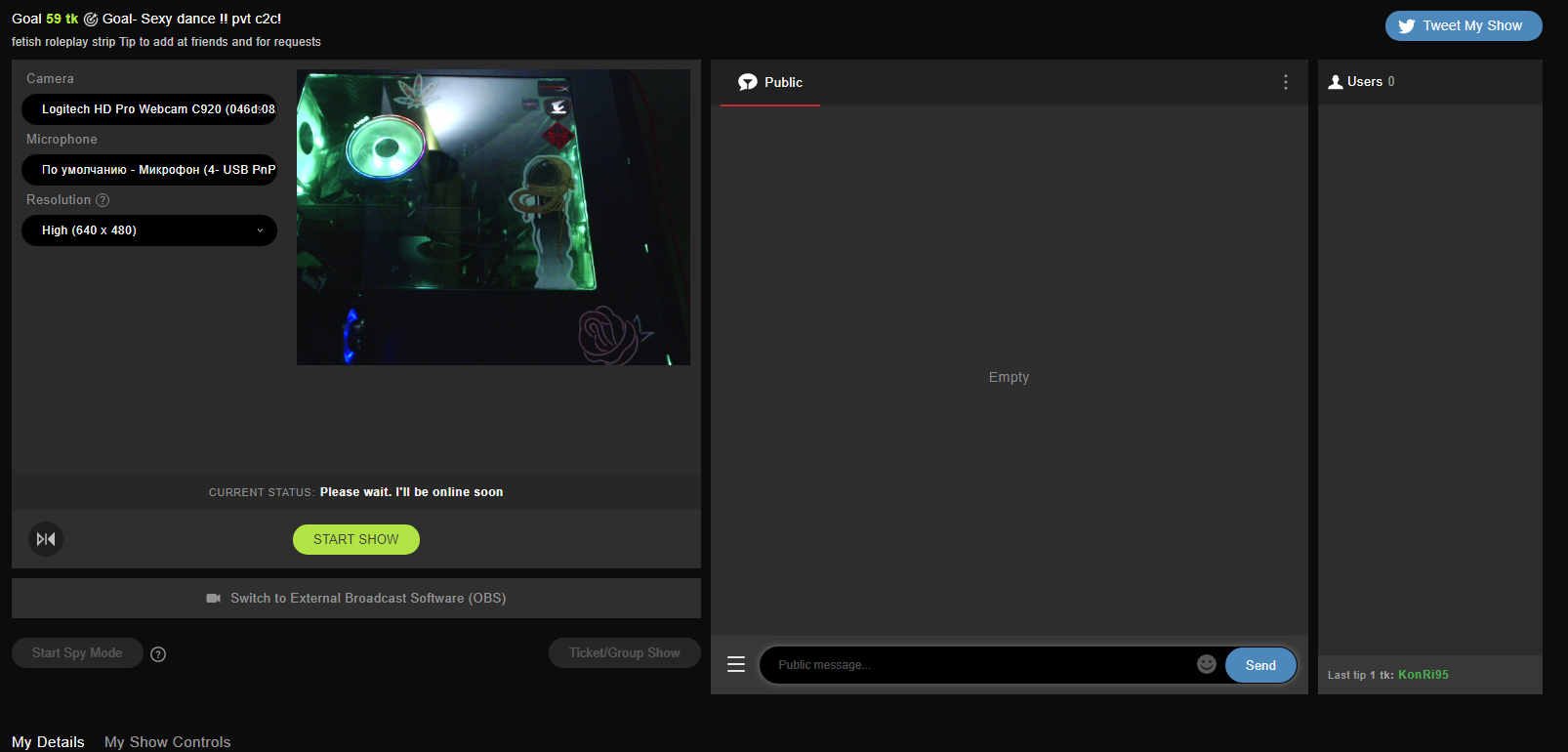Click the Users person icon
Viewport: 1568px width, 752px height.
tap(1336, 82)
